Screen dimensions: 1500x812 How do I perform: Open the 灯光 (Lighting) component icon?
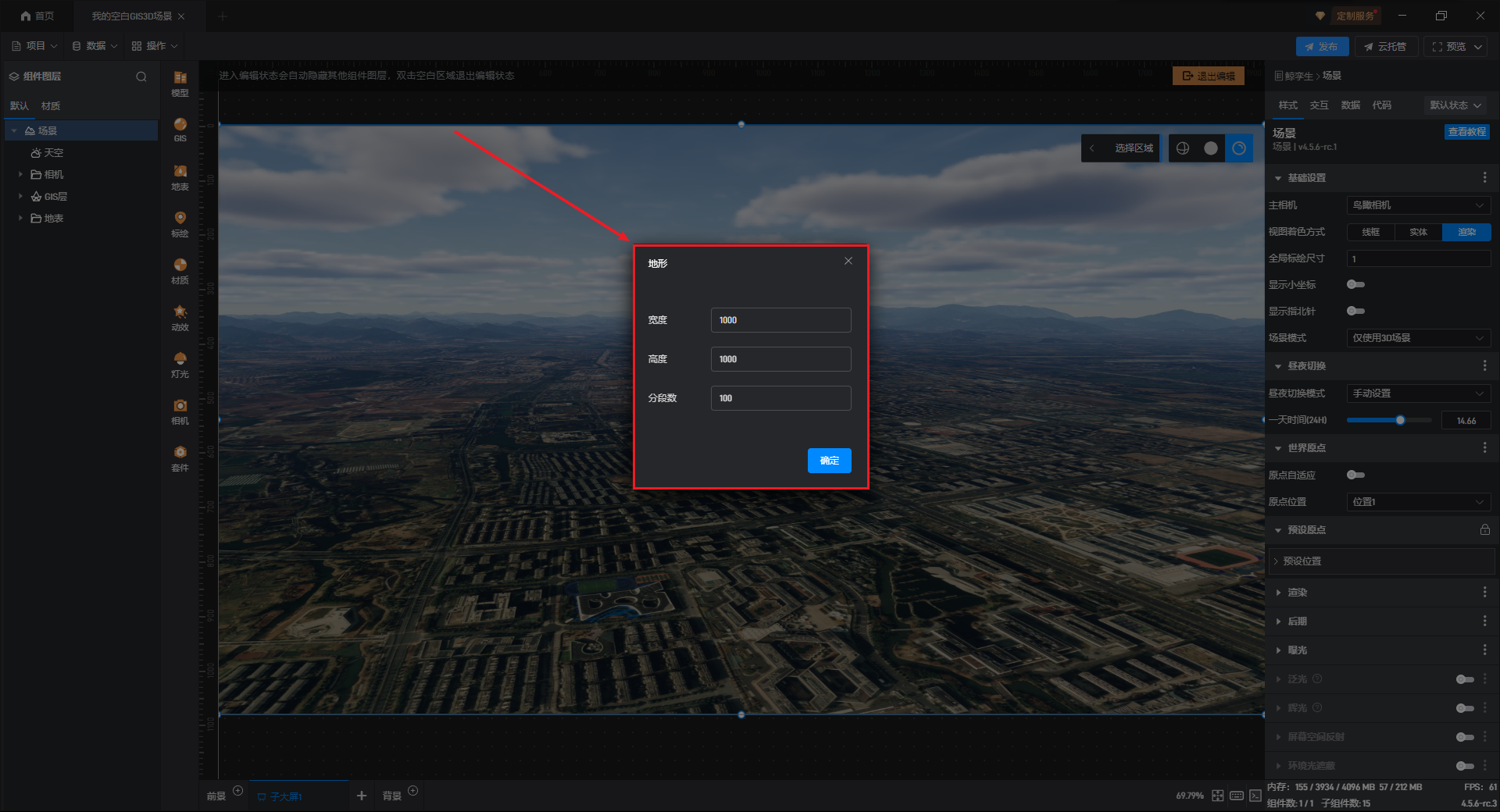pos(180,364)
